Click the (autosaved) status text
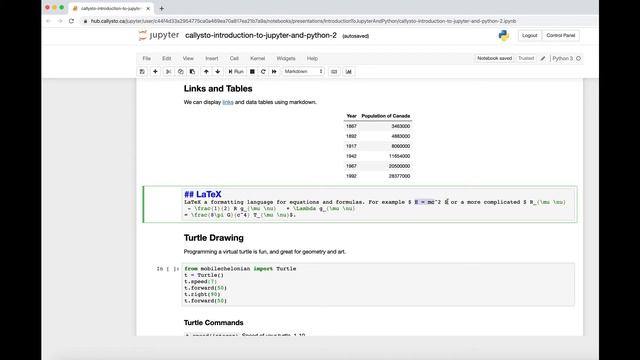The height and width of the screenshot is (360, 640). coord(356,36)
